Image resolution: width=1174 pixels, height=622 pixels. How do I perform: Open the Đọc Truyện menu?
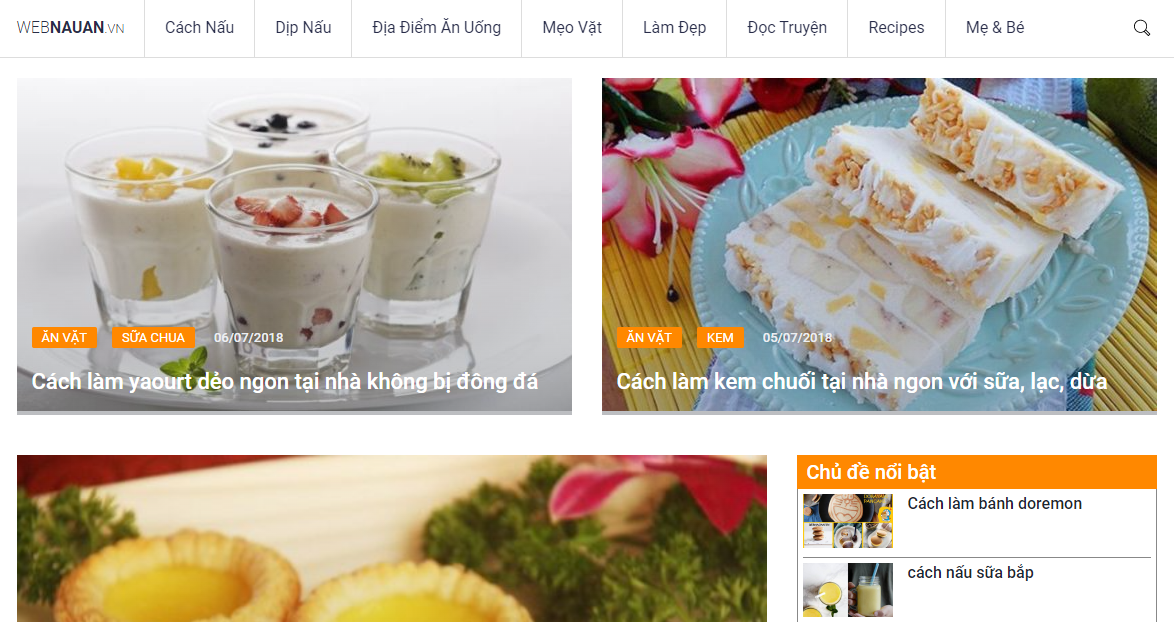pos(787,28)
